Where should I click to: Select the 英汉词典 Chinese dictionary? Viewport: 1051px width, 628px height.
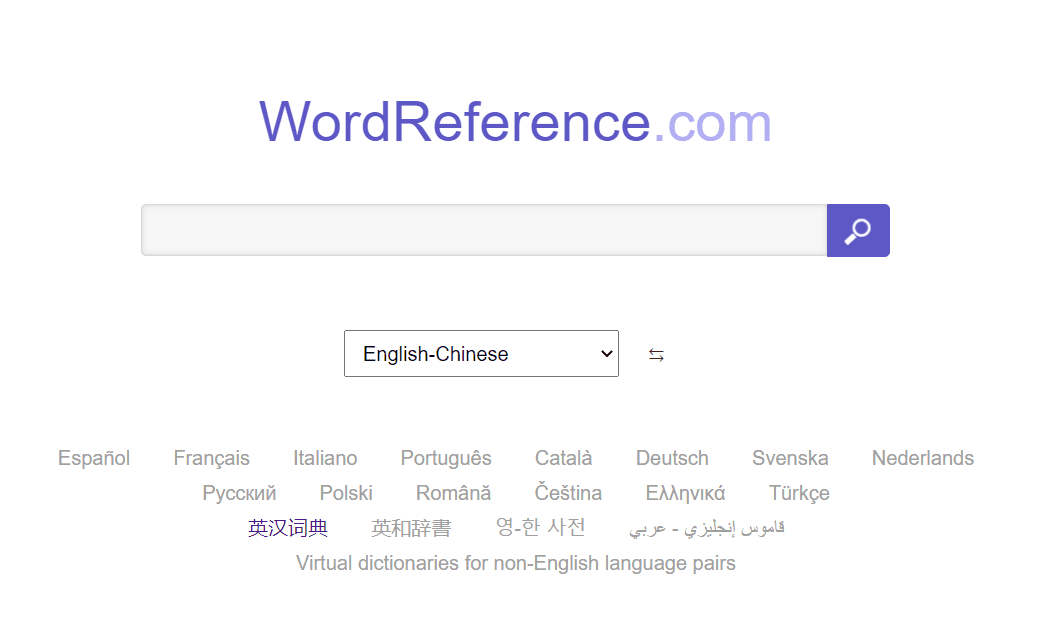pos(288,527)
